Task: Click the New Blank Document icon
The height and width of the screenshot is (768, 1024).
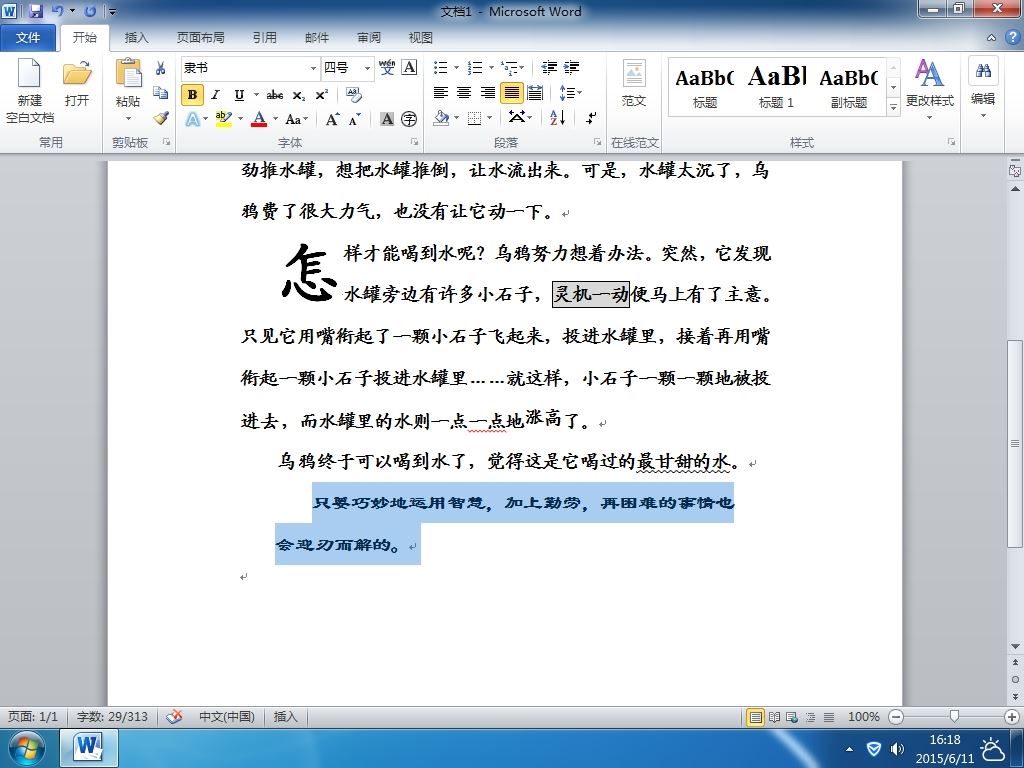Action: tap(29, 72)
